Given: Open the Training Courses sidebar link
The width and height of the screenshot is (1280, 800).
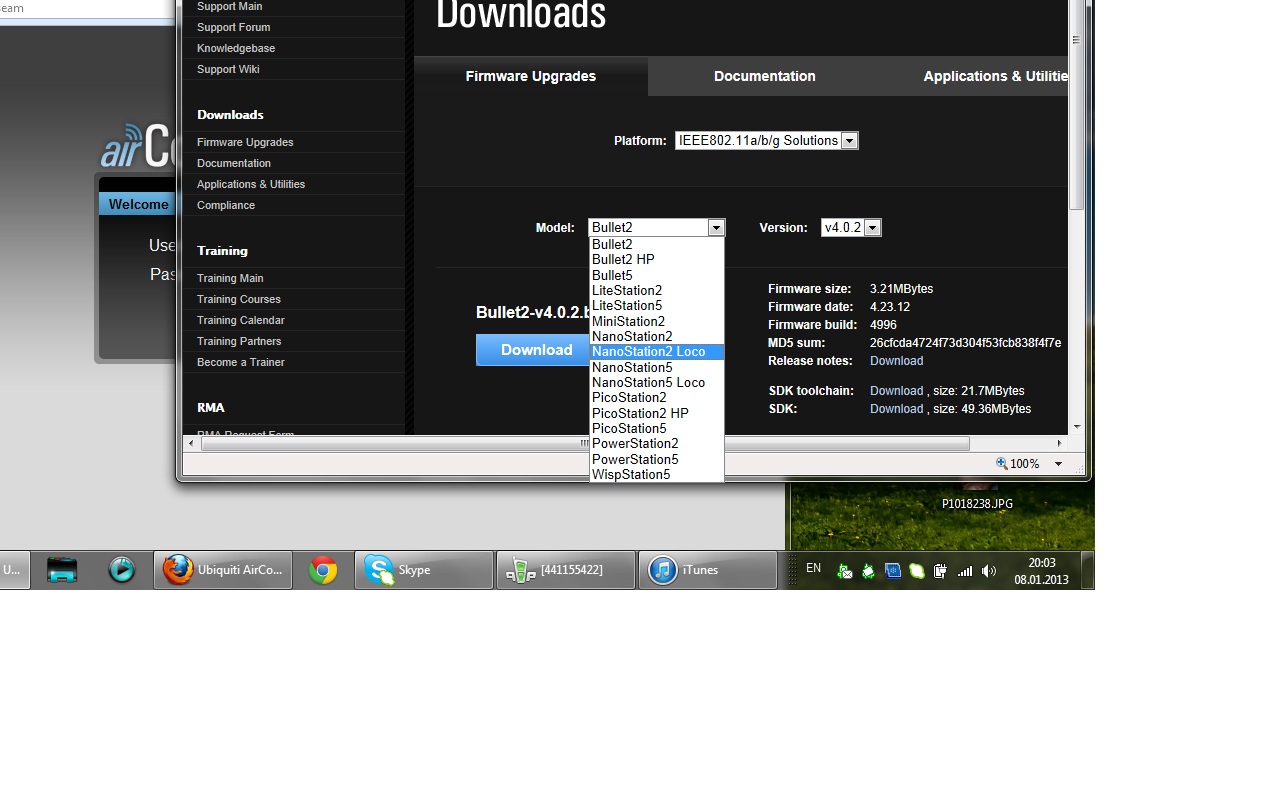Looking at the screenshot, I should [x=239, y=299].
